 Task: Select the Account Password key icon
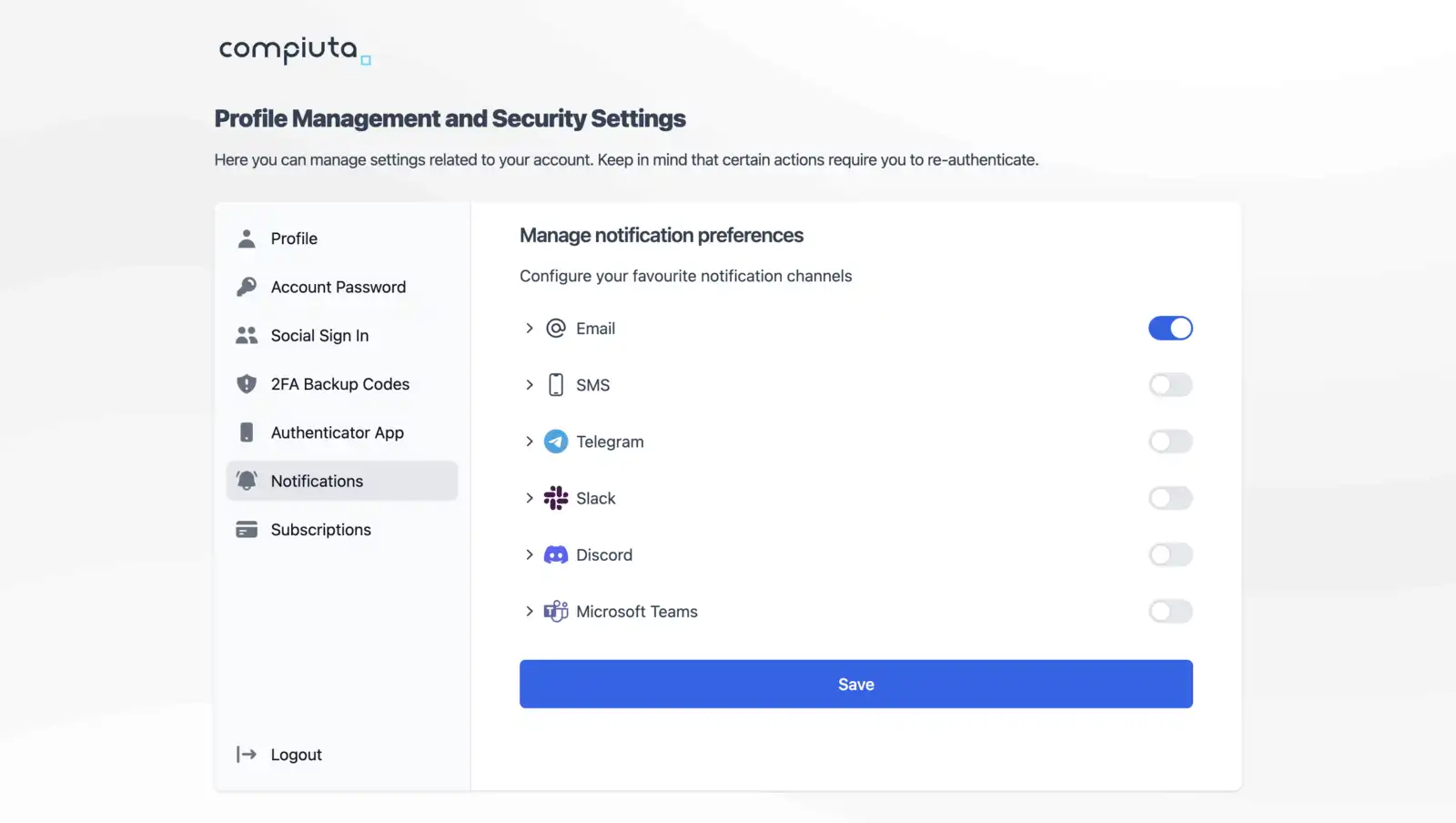pyautogui.click(x=246, y=286)
